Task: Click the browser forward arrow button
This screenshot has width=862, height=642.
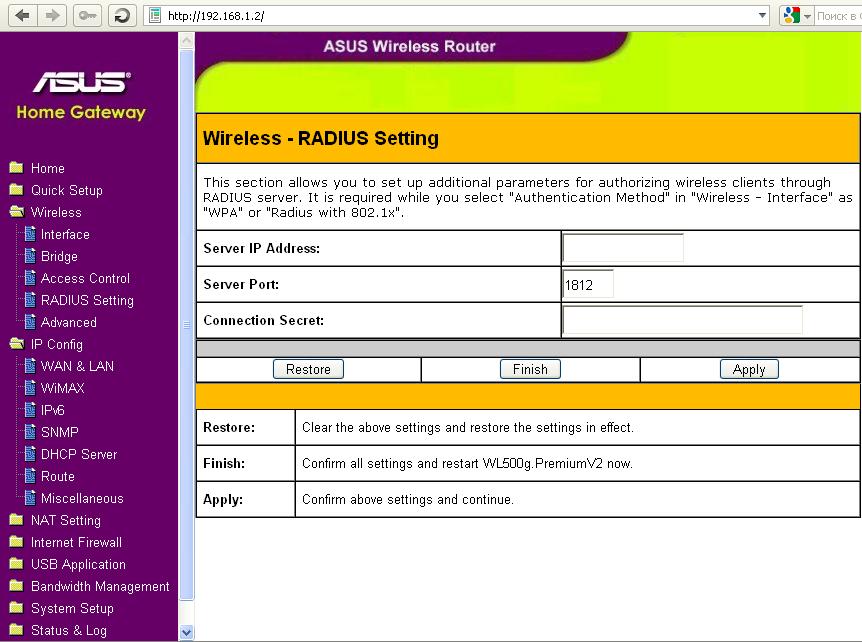Action: pyautogui.click(x=53, y=15)
